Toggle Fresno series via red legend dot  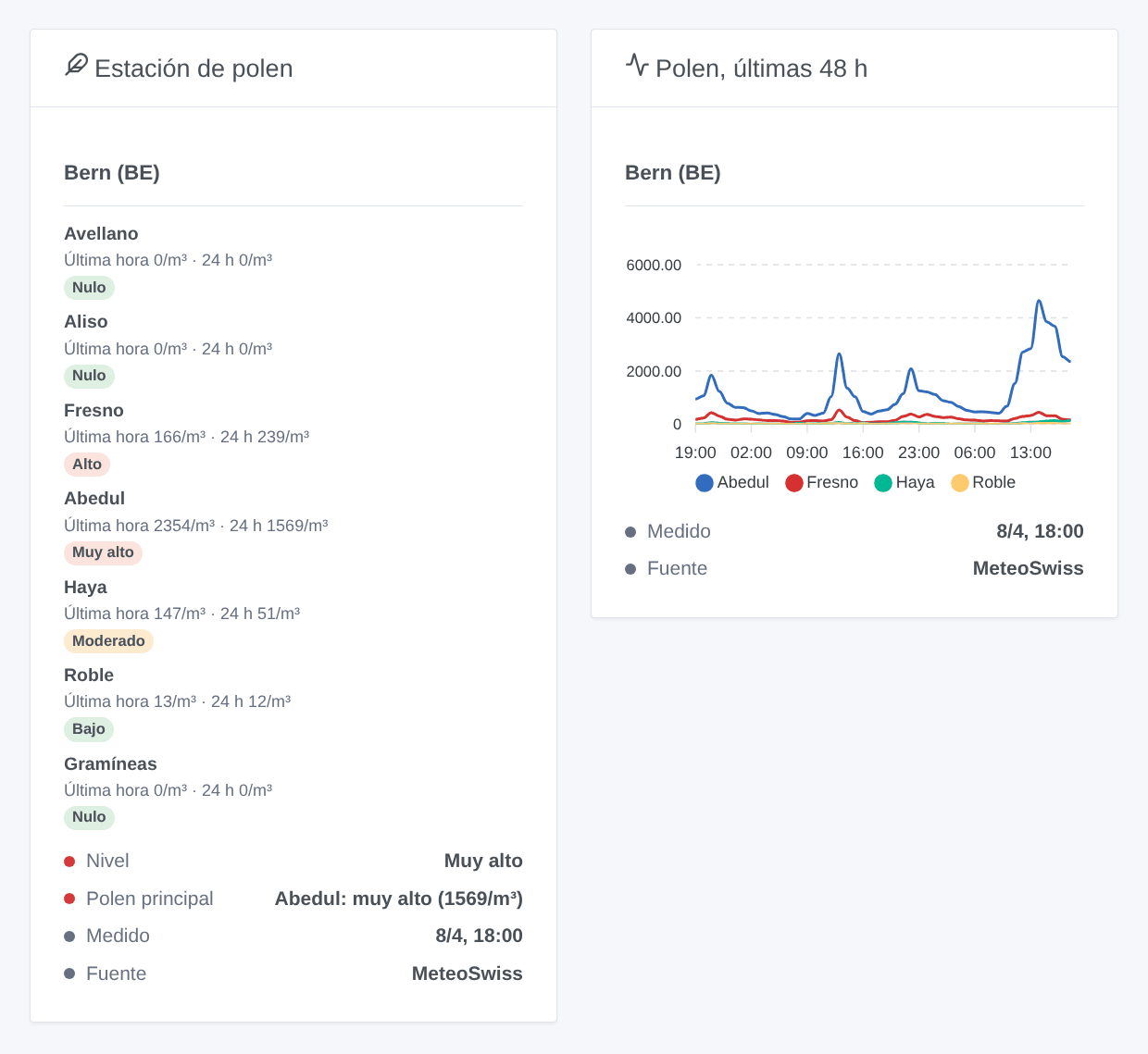793,483
